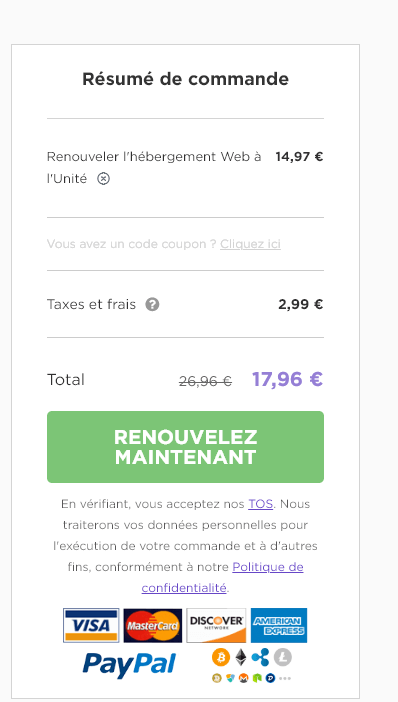Click the Discover Network logo
Viewport: 398px width, 702px height.
(216, 625)
